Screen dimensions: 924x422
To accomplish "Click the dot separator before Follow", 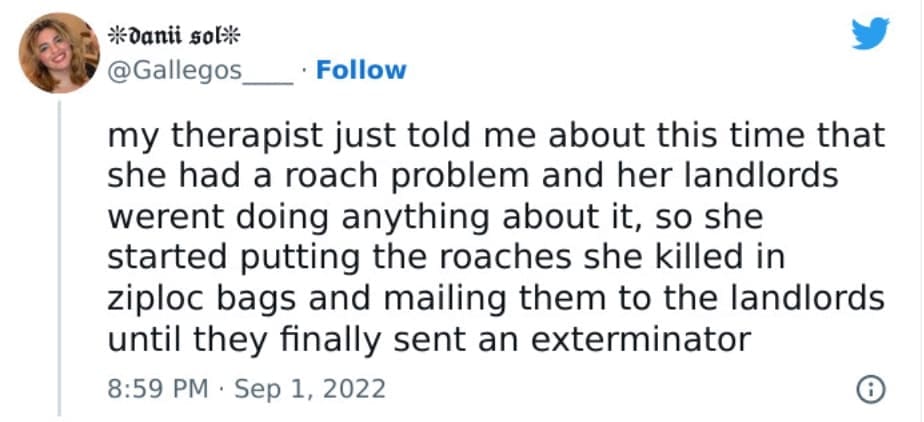I will (305, 71).
